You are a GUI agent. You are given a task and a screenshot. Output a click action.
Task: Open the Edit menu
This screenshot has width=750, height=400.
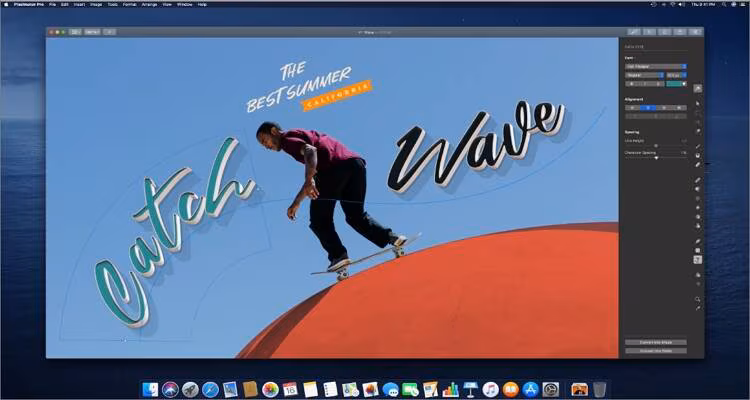[65, 4]
